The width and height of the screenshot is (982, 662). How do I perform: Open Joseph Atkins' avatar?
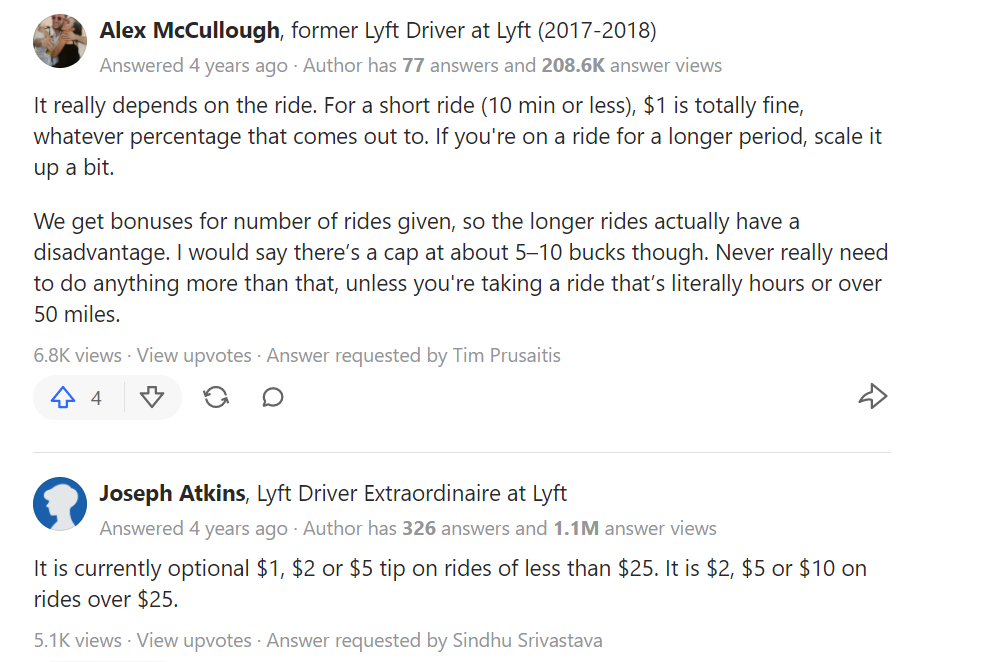tap(60, 504)
